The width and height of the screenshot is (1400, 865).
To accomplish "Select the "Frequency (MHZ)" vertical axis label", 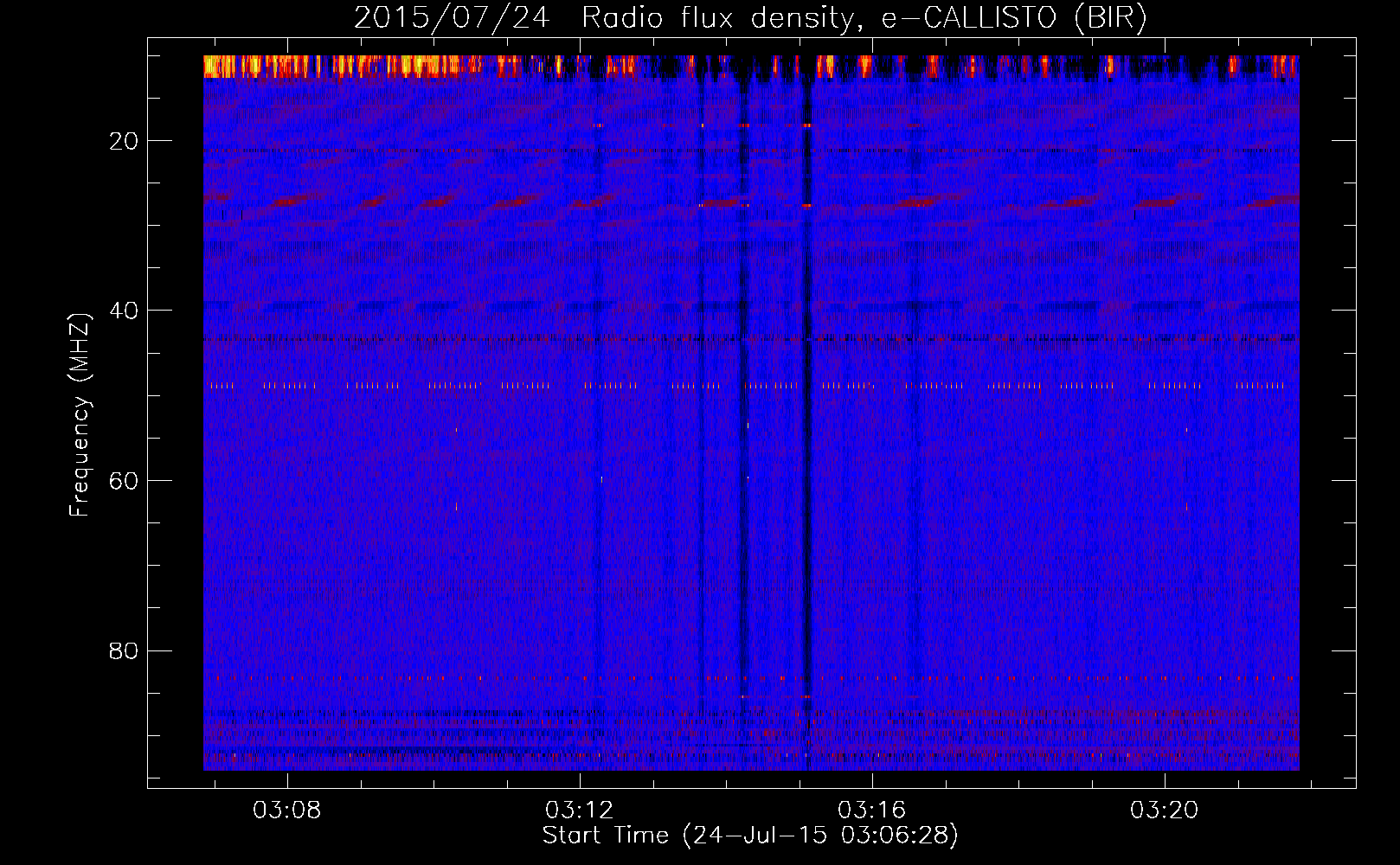I will pyautogui.click(x=80, y=415).
